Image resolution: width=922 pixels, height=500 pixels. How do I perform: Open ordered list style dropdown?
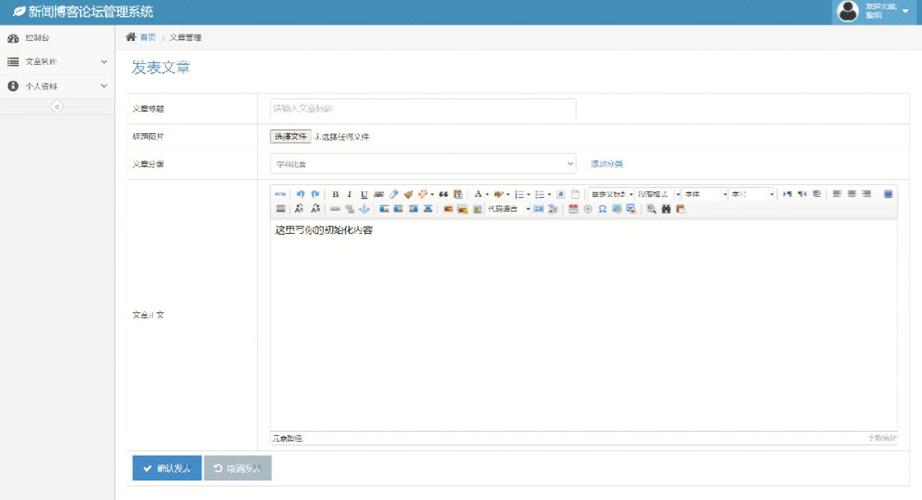pos(529,195)
